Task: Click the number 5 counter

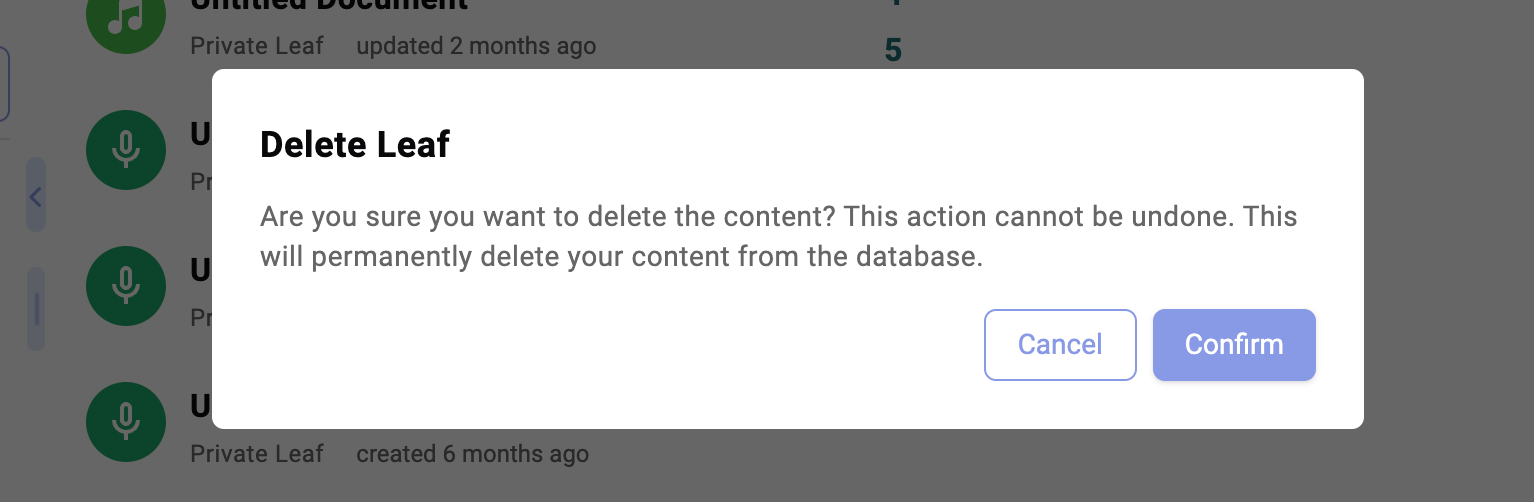Action: tap(893, 50)
